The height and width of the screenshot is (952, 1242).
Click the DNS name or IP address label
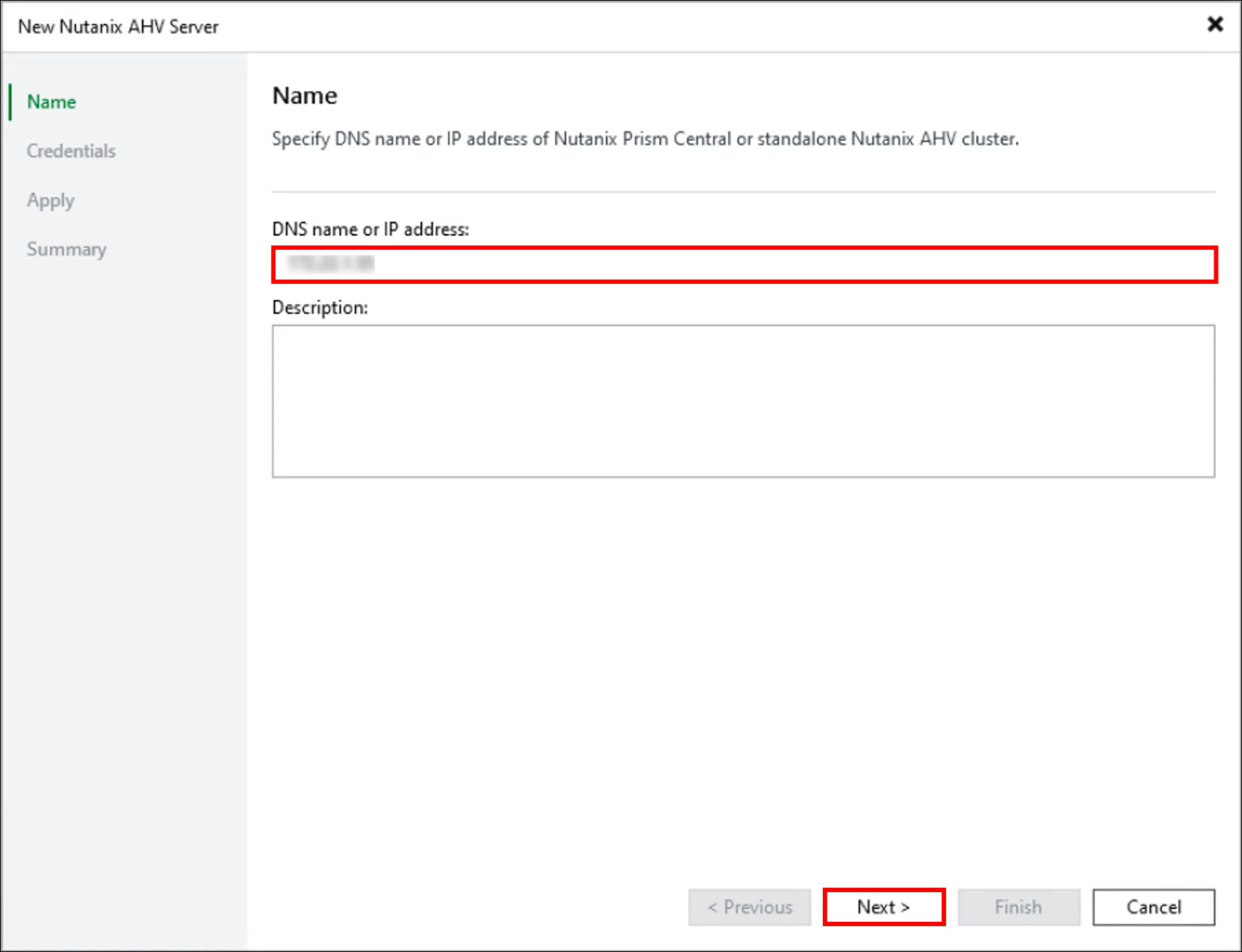coord(370,229)
